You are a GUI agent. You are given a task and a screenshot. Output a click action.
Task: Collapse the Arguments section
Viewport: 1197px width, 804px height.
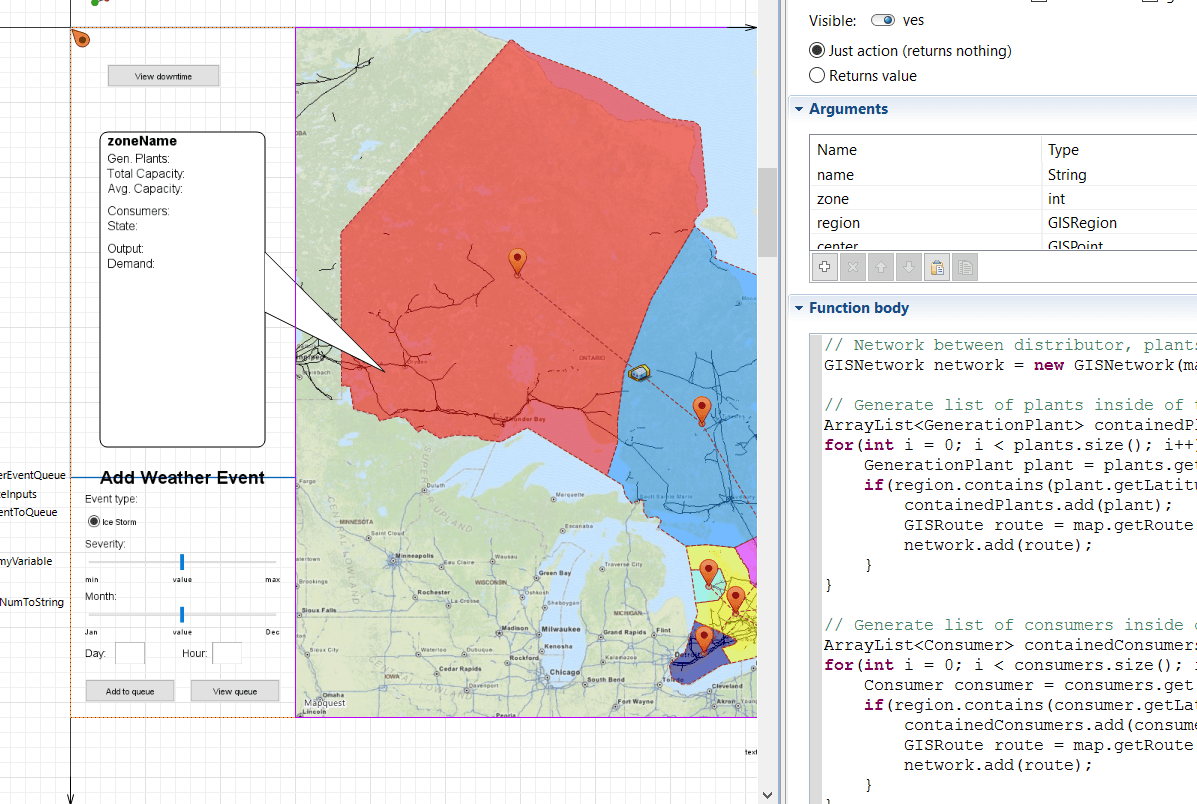(x=798, y=109)
